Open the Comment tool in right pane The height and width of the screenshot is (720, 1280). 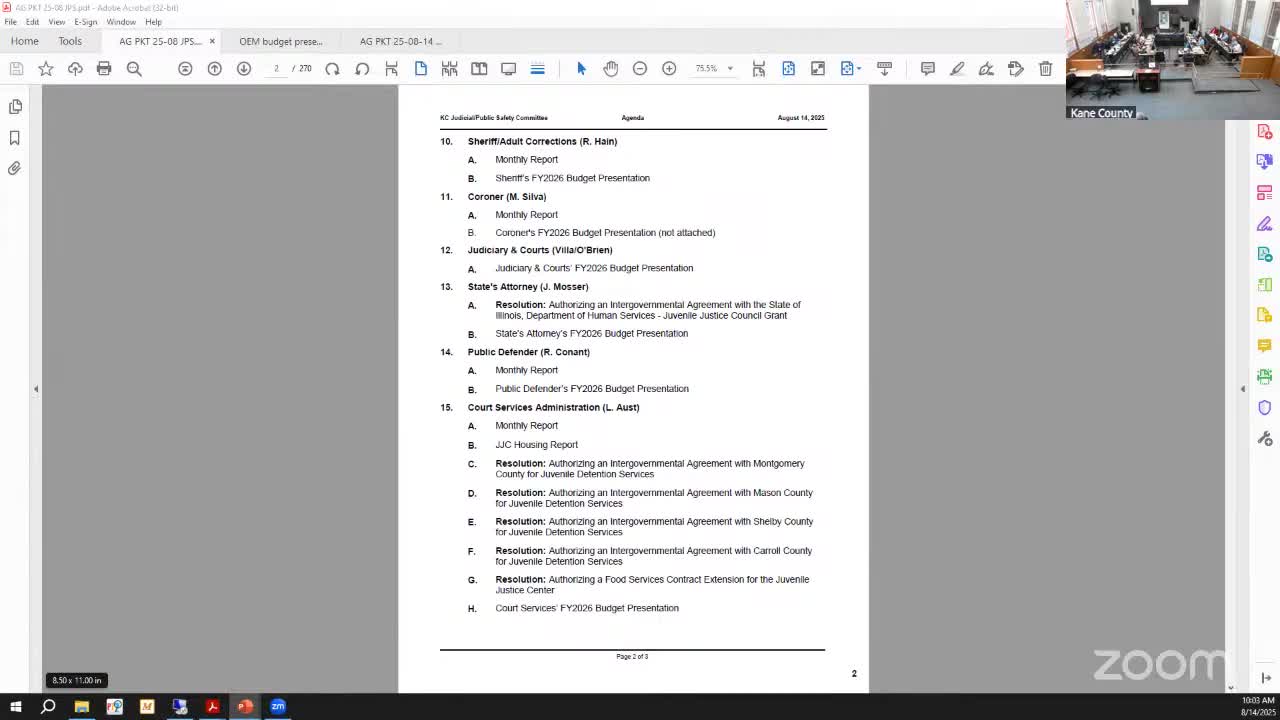coord(1265,345)
